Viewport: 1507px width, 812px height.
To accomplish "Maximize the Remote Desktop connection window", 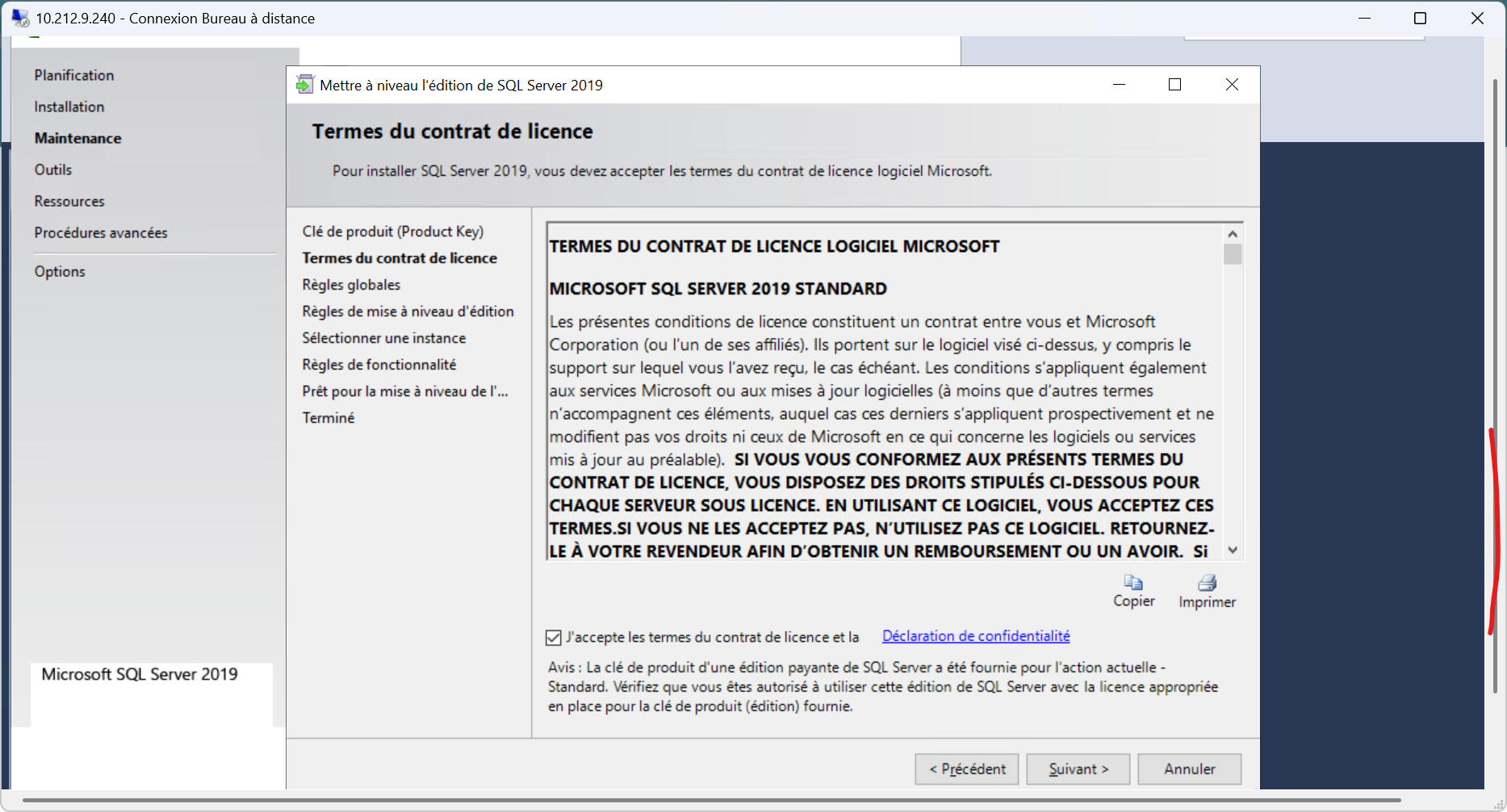I will (x=1421, y=18).
